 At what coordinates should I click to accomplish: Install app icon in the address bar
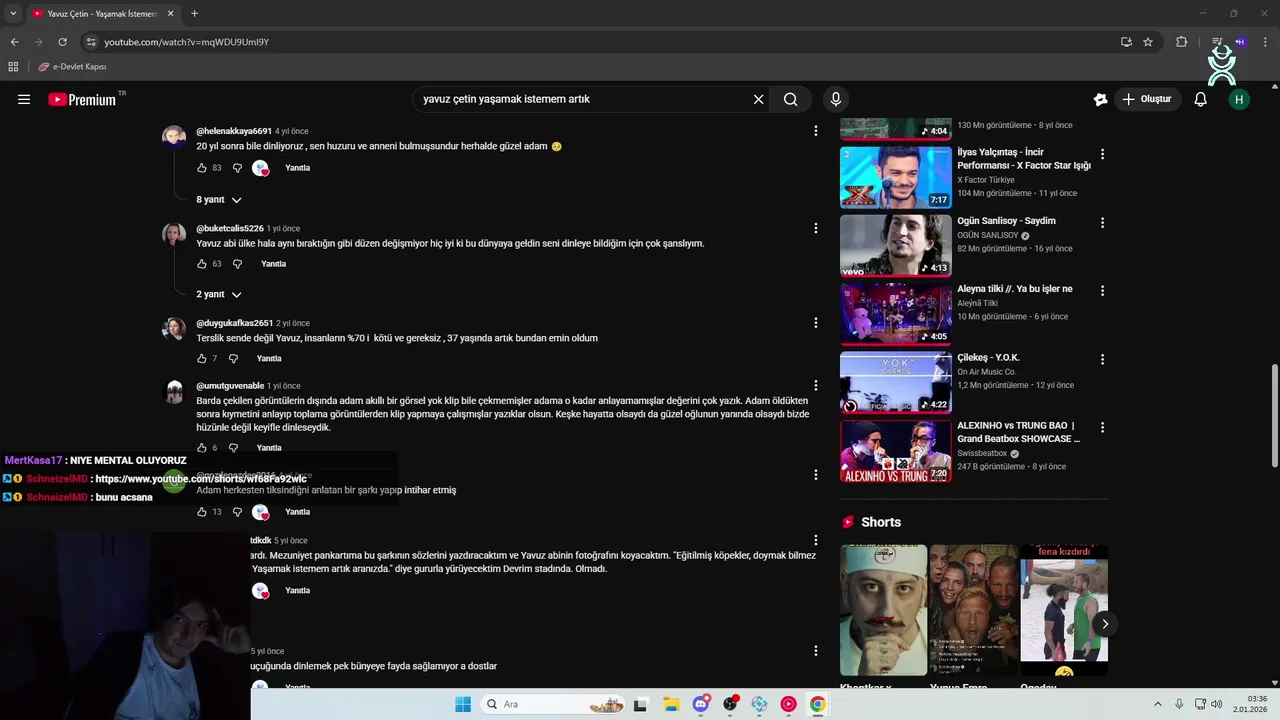[1126, 42]
